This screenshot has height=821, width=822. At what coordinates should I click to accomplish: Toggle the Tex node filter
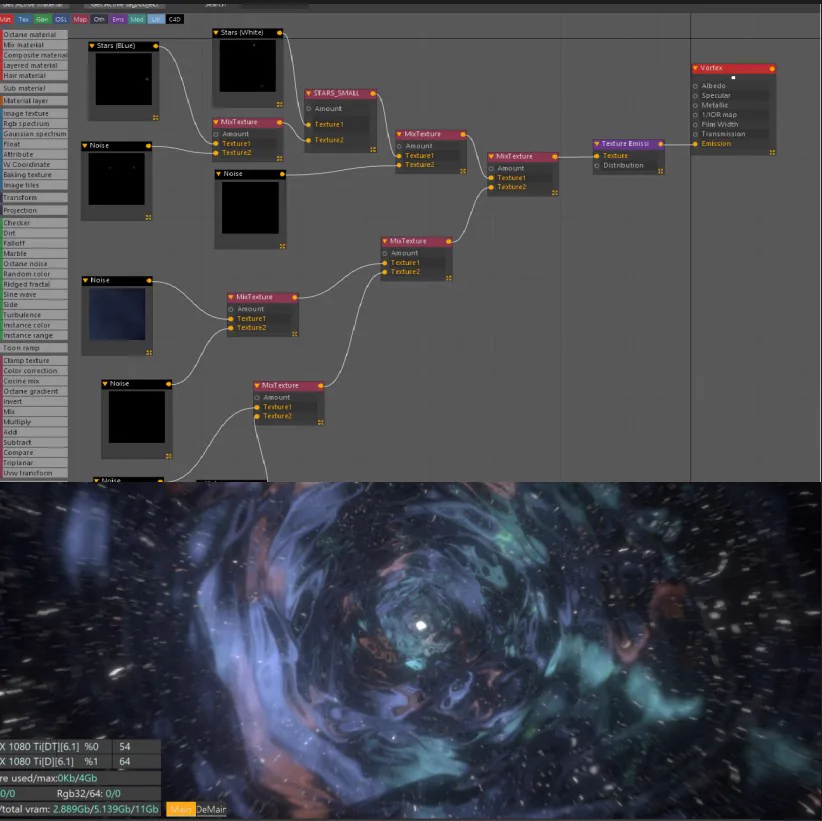(24, 19)
